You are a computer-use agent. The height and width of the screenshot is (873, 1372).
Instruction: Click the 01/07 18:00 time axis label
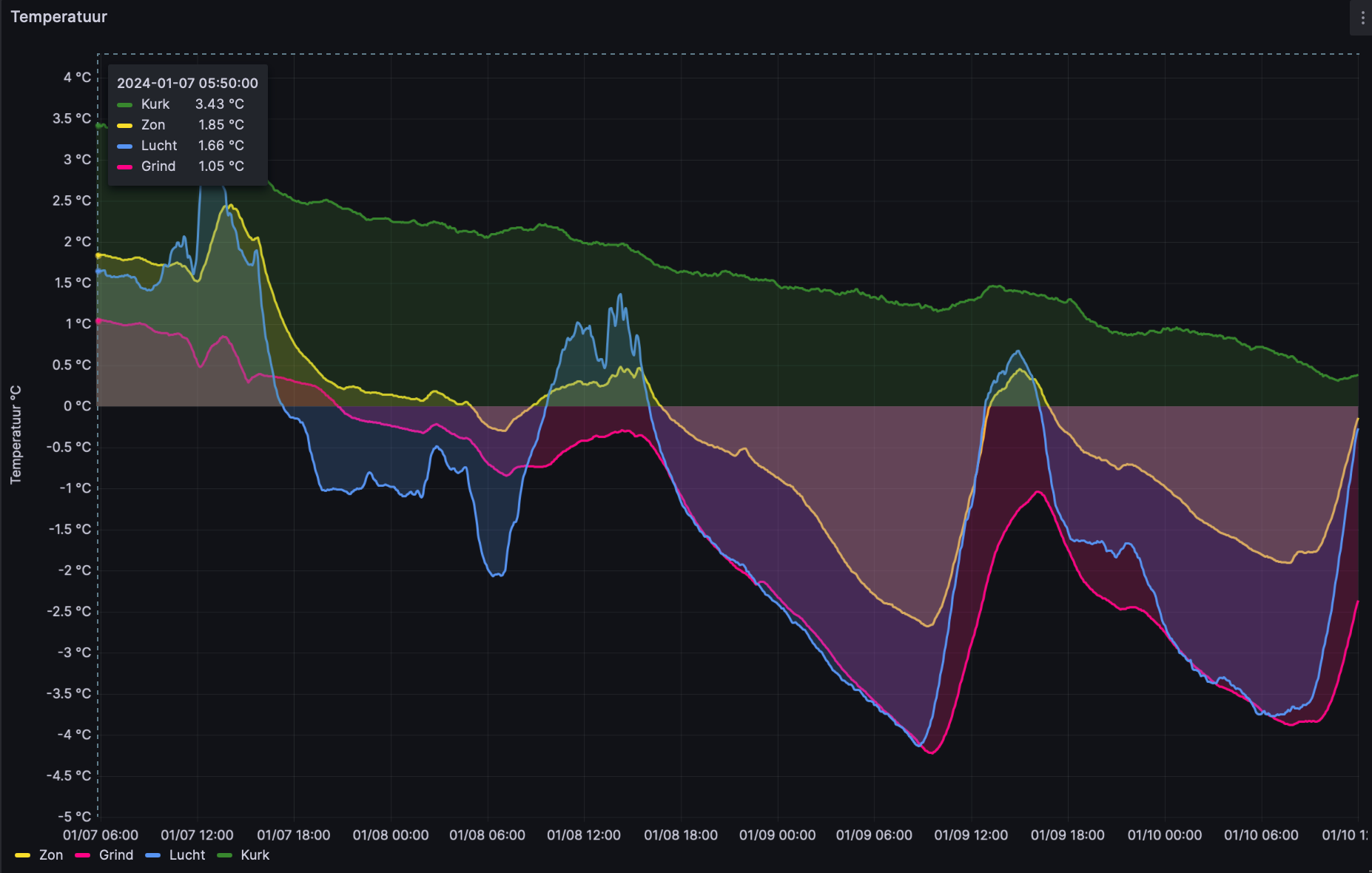coord(294,835)
